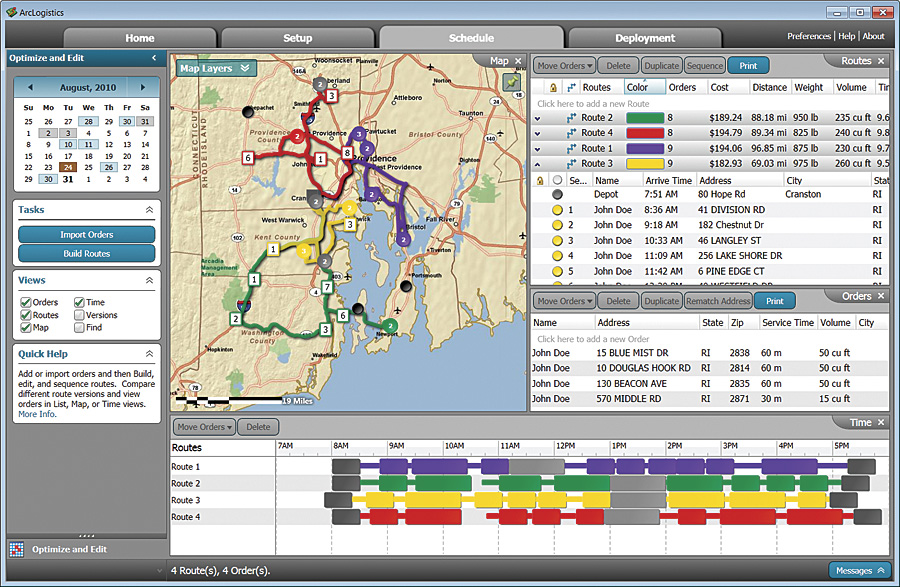Click the lock icon in Routes header
The height and width of the screenshot is (587, 900).
click(x=553, y=87)
